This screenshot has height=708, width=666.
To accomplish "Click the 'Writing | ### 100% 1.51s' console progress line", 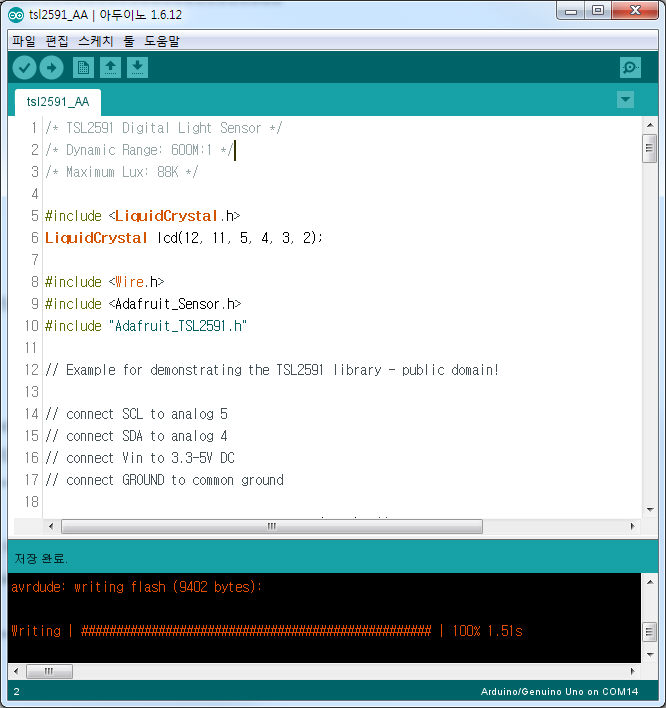I will (x=267, y=631).
